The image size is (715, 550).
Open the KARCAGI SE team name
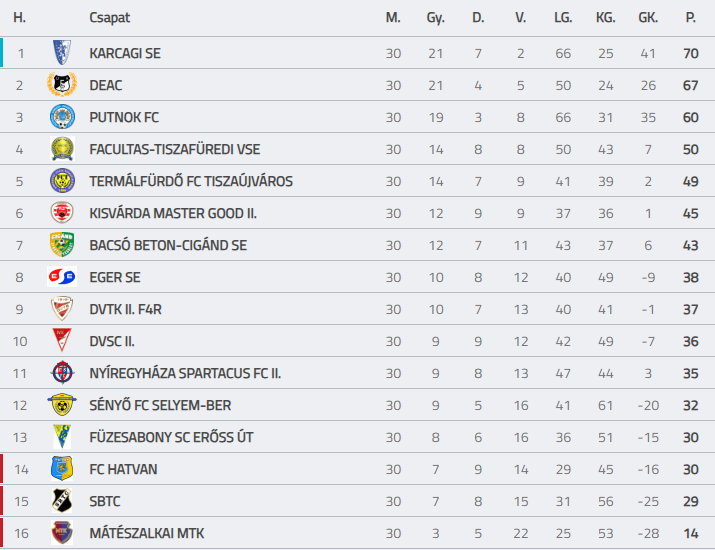pos(125,53)
